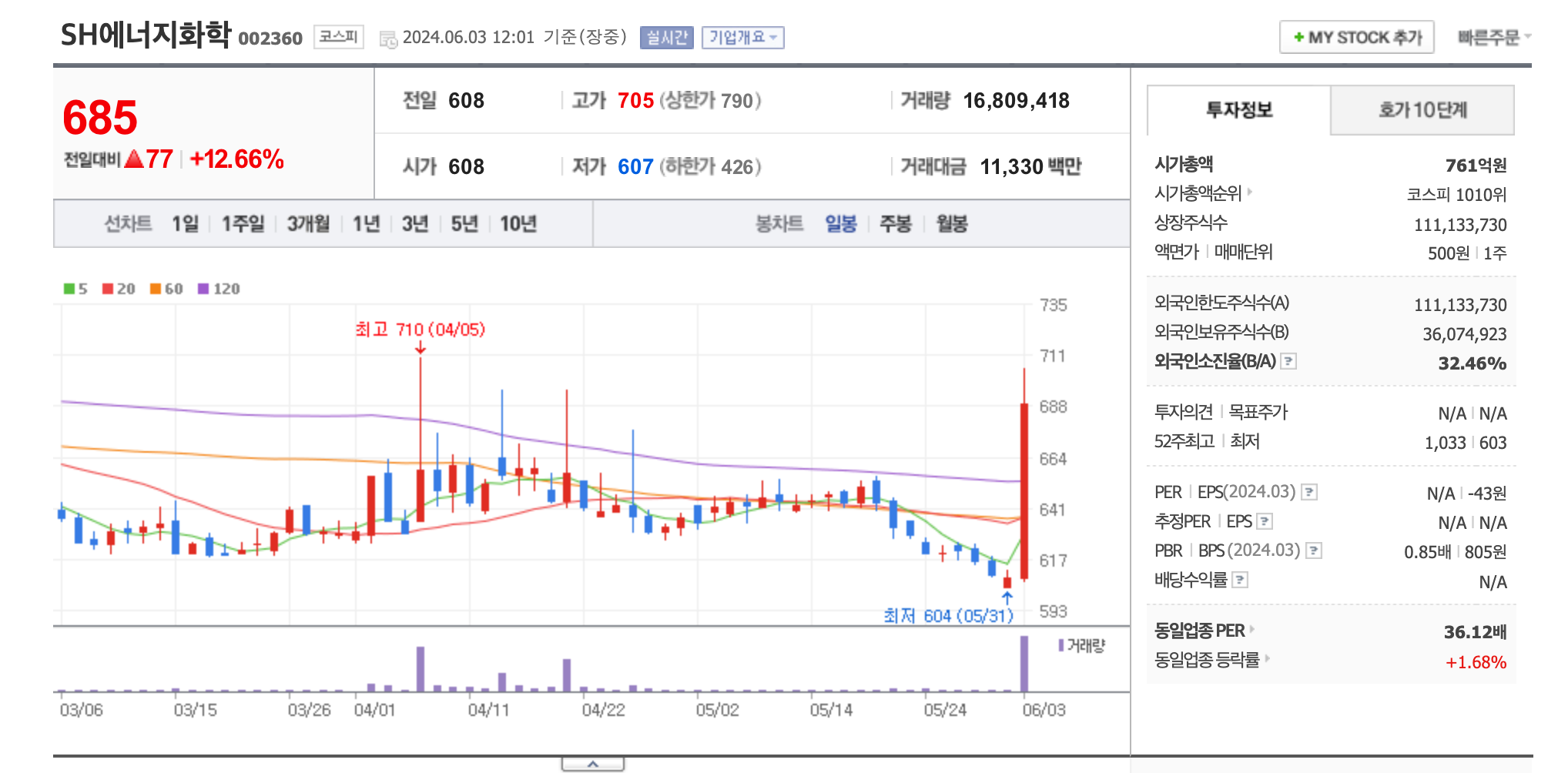Click the 고가 705 value
1568x773 pixels.
point(635,101)
